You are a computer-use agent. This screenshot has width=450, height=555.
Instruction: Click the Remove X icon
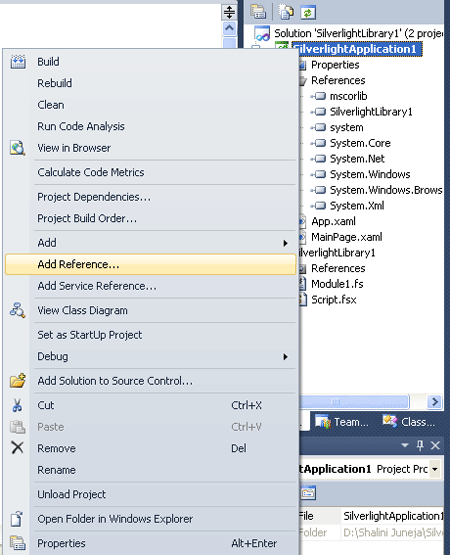[17, 447]
